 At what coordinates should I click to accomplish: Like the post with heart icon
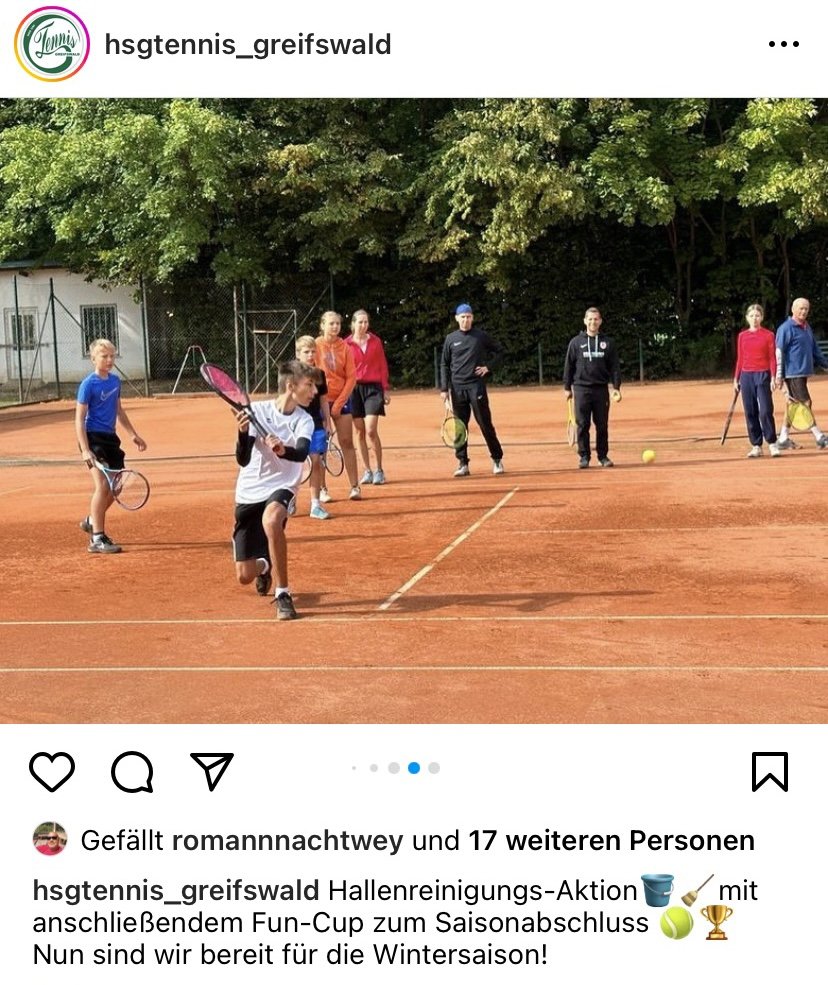click(52, 771)
